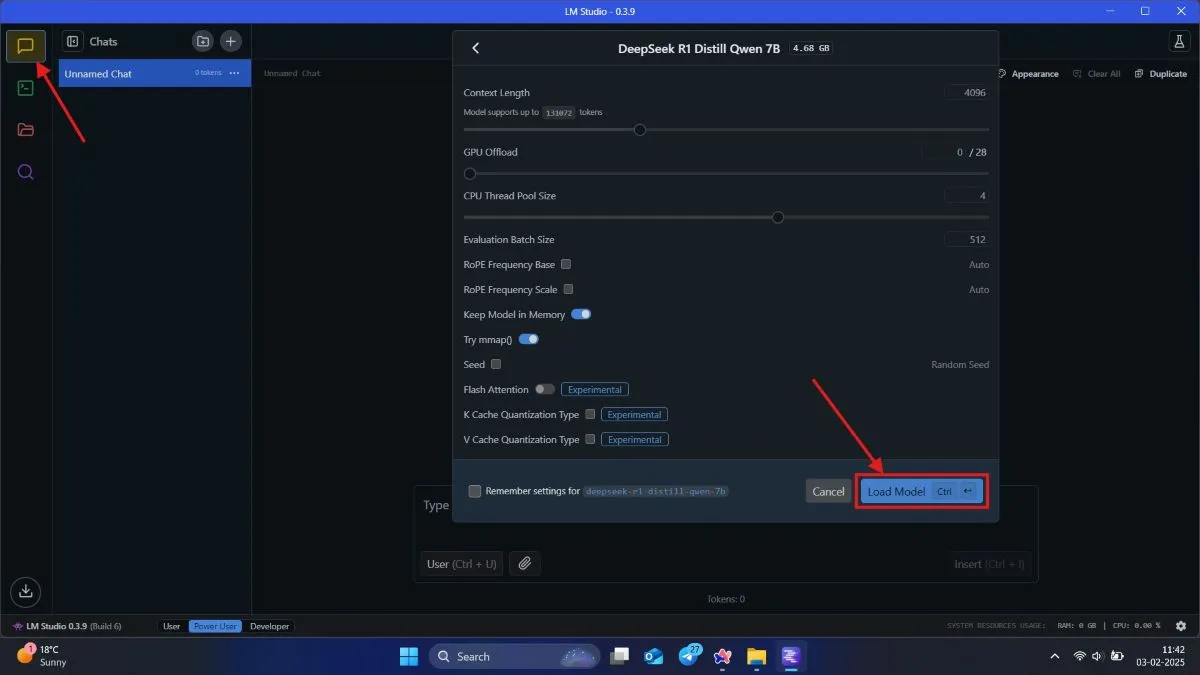The height and width of the screenshot is (675, 1200).
Task: Collapse the Chats panel with sidebar icon
Action: [72, 41]
